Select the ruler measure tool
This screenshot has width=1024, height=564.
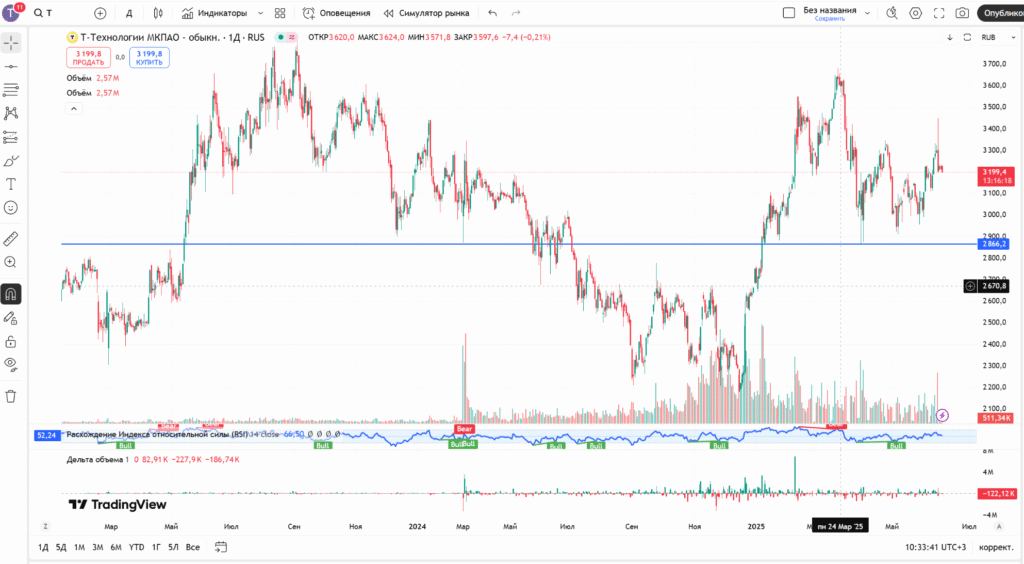coord(11,239)
